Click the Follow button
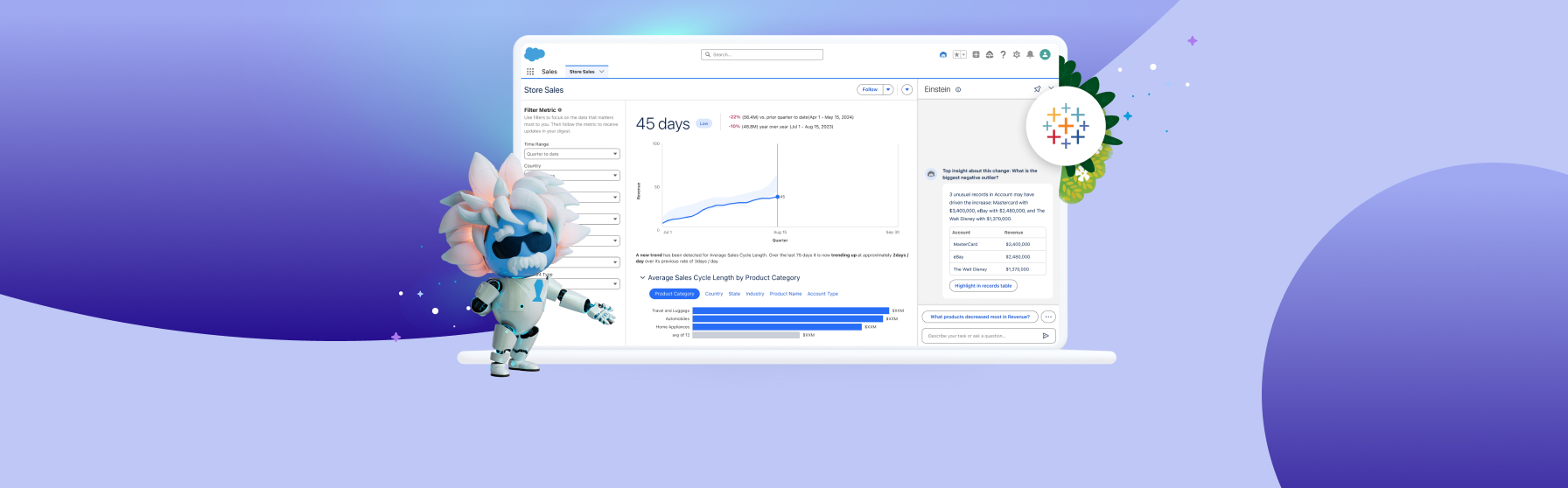 pyautogui.click(x=870, y=89)
